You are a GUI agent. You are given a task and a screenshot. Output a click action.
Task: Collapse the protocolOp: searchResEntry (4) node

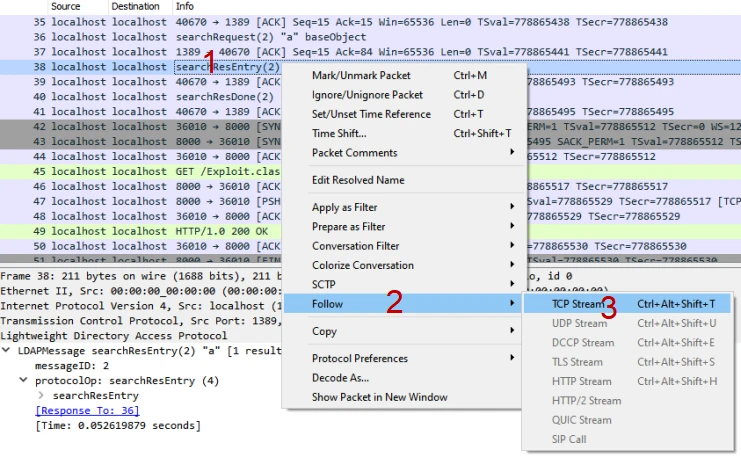25,381
